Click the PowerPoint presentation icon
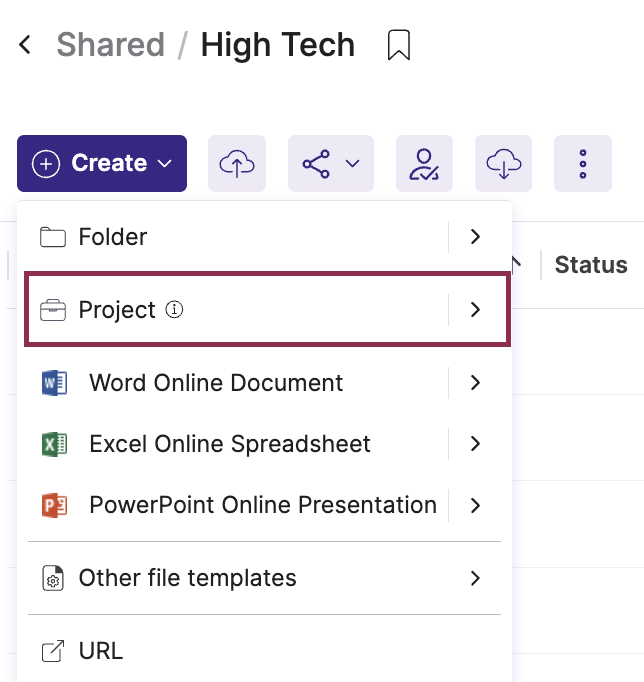This screenshot has height=682, width=644. pyautogui.click(x=54, y=505)
